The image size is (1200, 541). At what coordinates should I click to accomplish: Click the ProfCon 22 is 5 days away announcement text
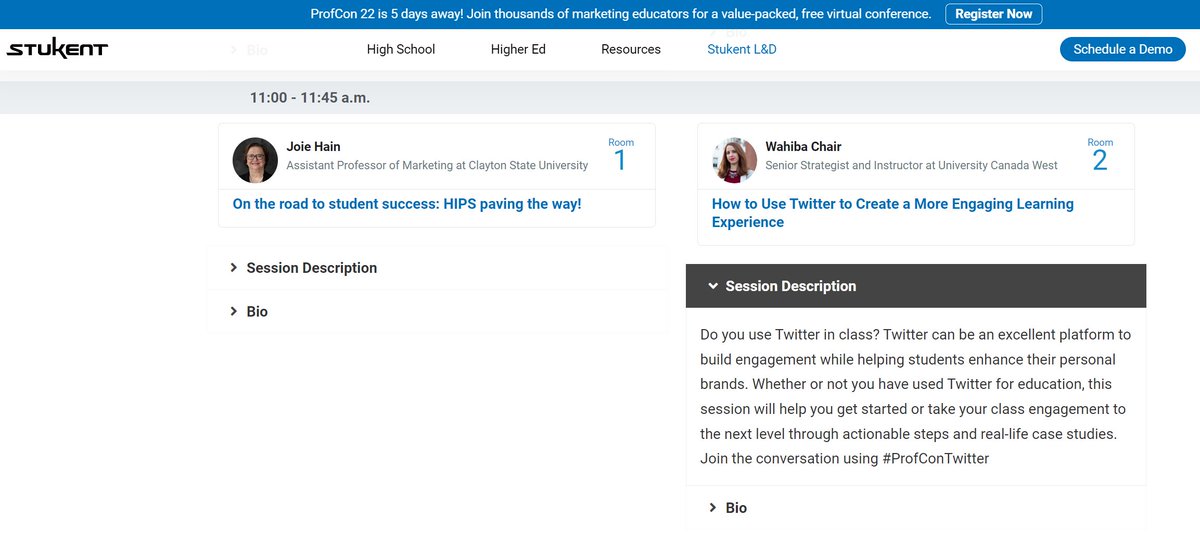(x=620, y=14)
